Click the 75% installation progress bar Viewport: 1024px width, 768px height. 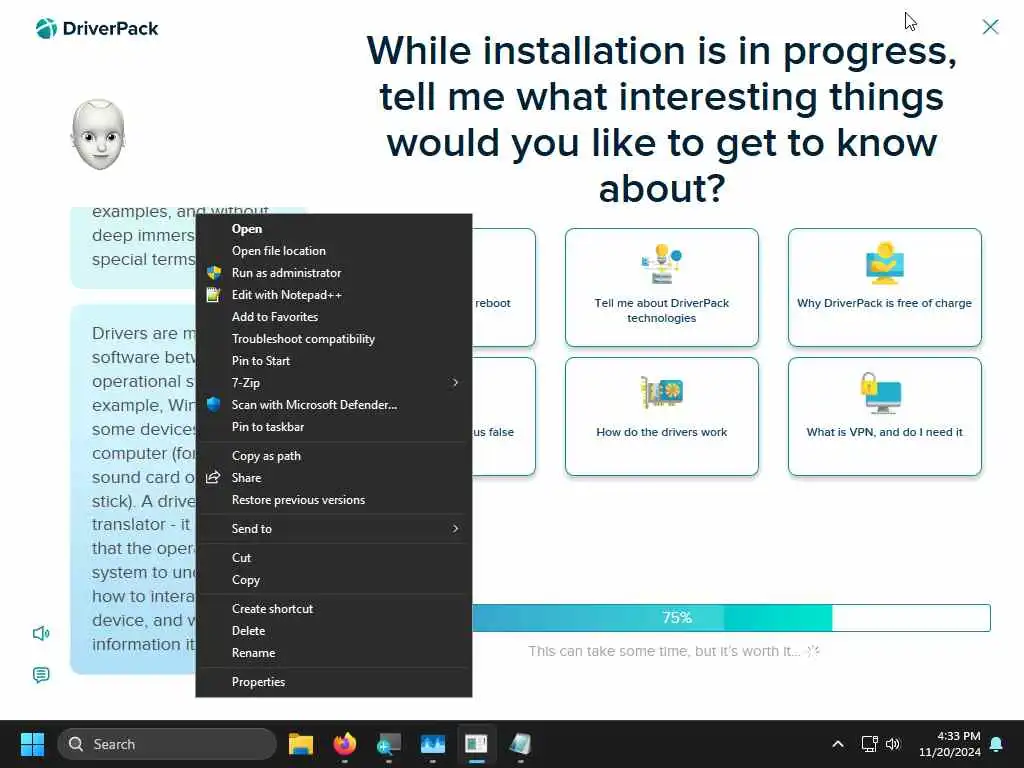click(731, 618)
